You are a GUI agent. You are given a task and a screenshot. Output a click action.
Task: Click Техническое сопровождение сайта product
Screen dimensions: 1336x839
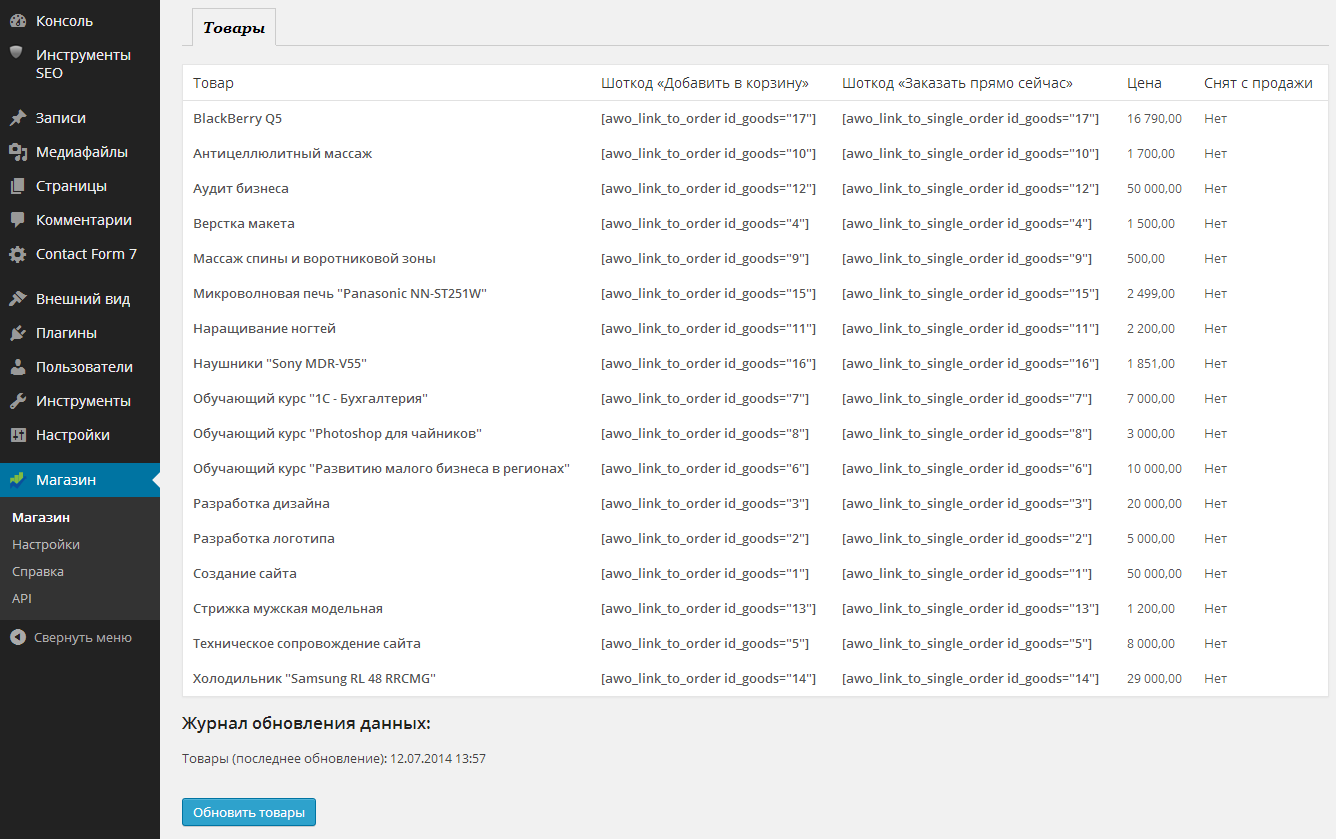tap(307, 644)
